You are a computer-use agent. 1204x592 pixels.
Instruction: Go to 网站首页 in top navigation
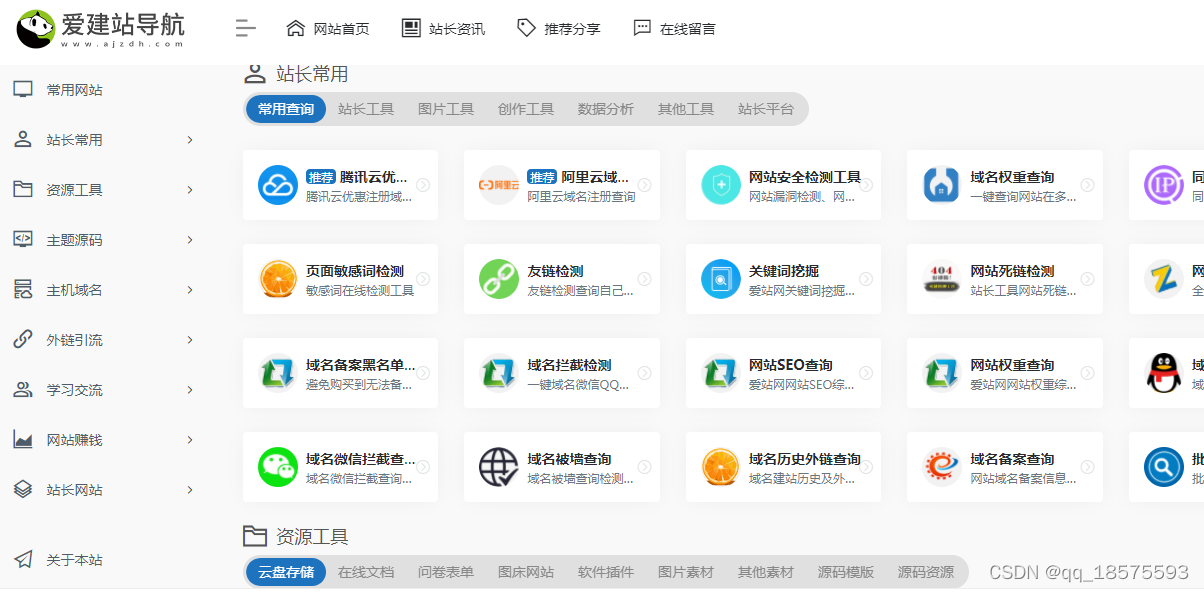pos(327,29)
